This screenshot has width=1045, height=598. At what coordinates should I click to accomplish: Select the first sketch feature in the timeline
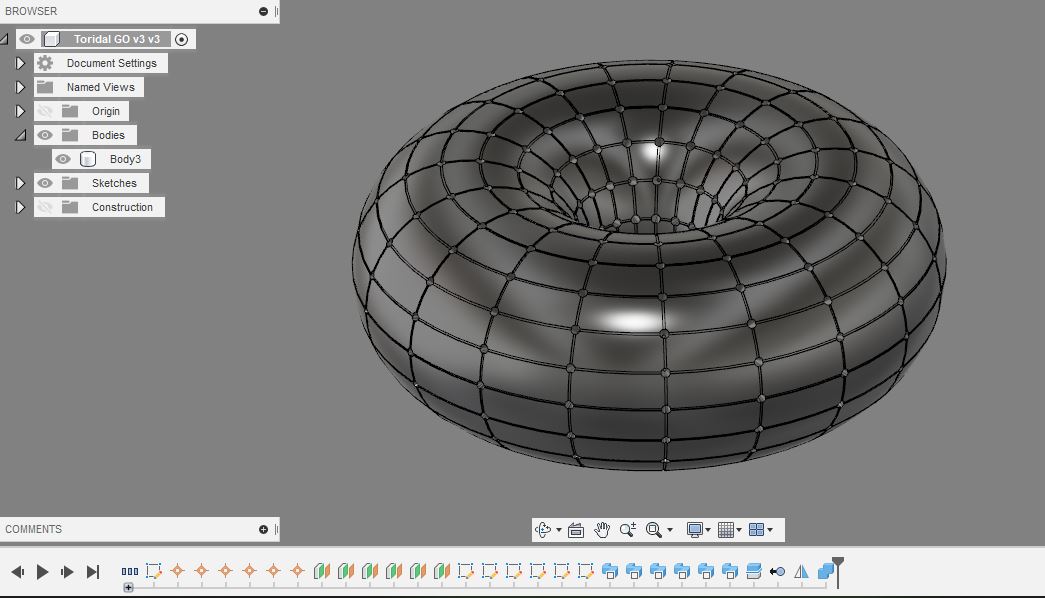[153, 571]
